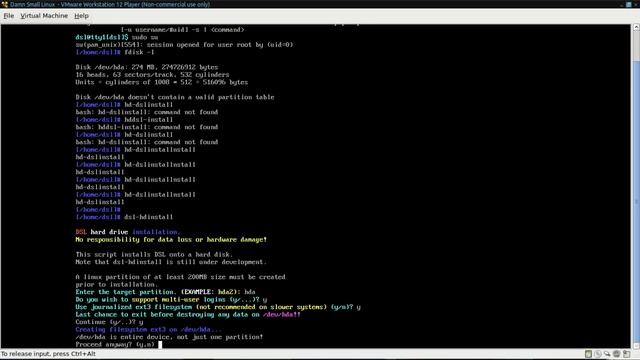Click the 'session opened for user root' line
Image resolution: width=640 pixels, height=360 pixels.
click(x=184, y=44)
